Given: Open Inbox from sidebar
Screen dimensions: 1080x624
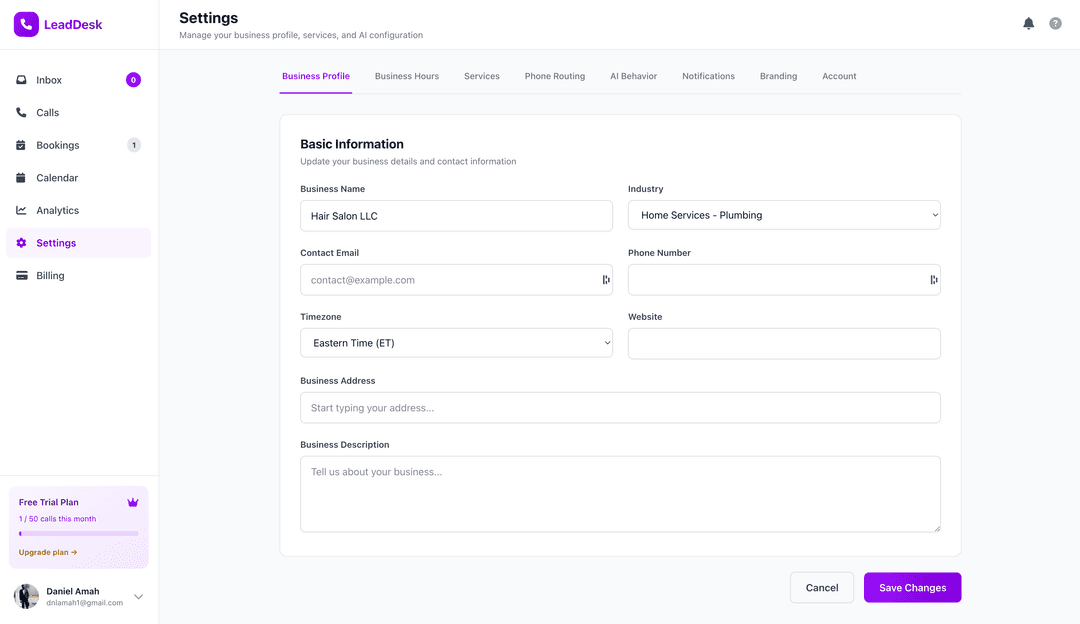Looking at the screenshot, I should pyautogui.click(x=49, y=80).
